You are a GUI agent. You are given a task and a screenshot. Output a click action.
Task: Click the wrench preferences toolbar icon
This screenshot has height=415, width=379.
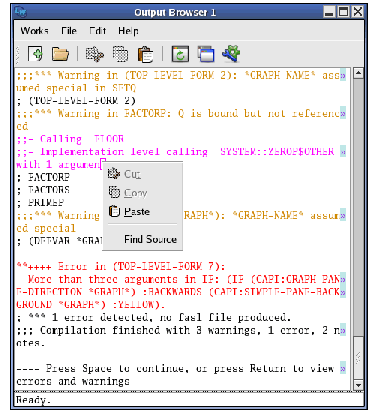tap(231, 54)
